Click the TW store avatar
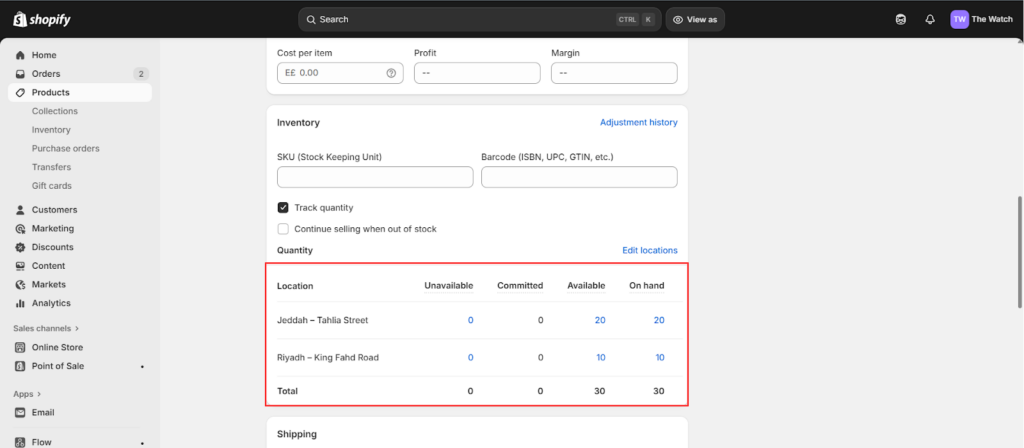This screenshot has height=448, width=1024. pos(959,19)
